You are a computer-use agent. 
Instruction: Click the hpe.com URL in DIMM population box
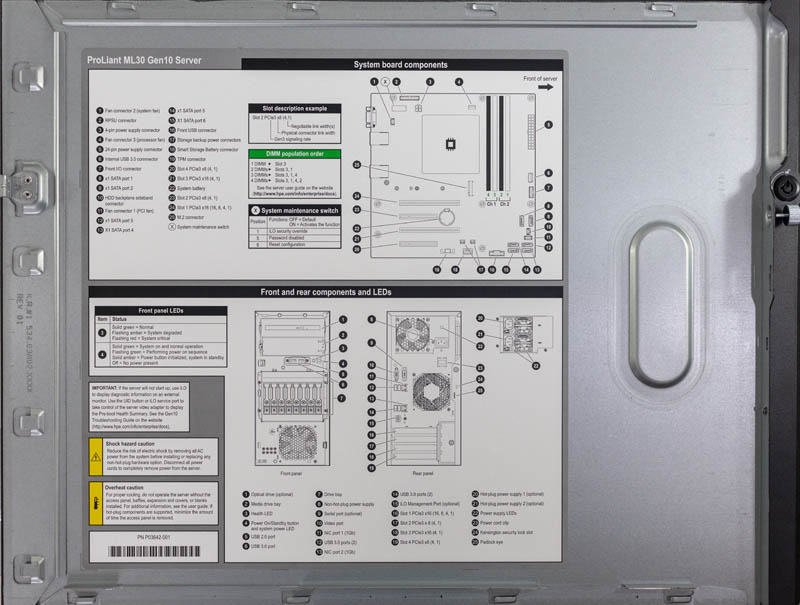[x=294, y=194]
